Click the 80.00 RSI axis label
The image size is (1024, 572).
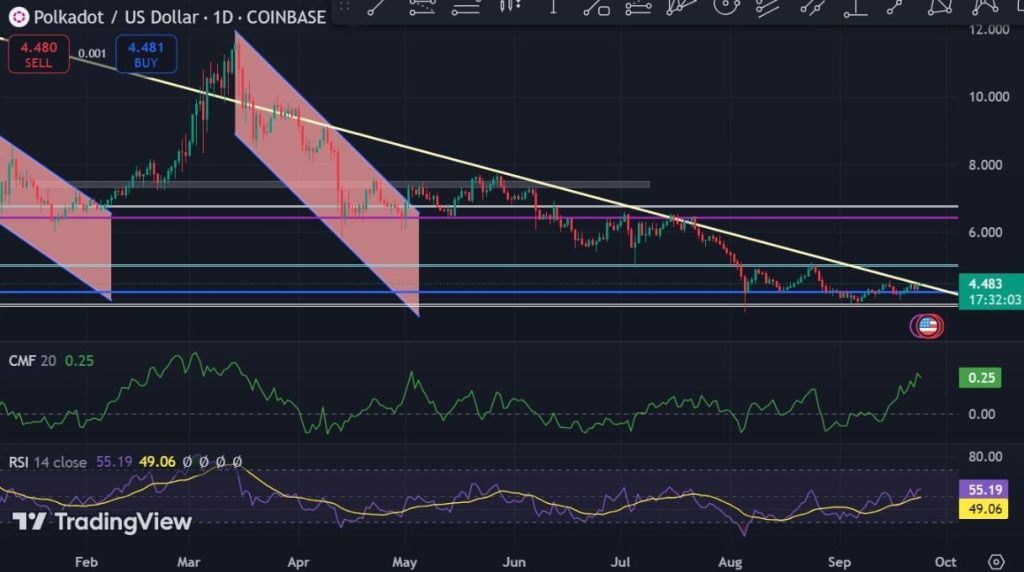coord(985,456)
